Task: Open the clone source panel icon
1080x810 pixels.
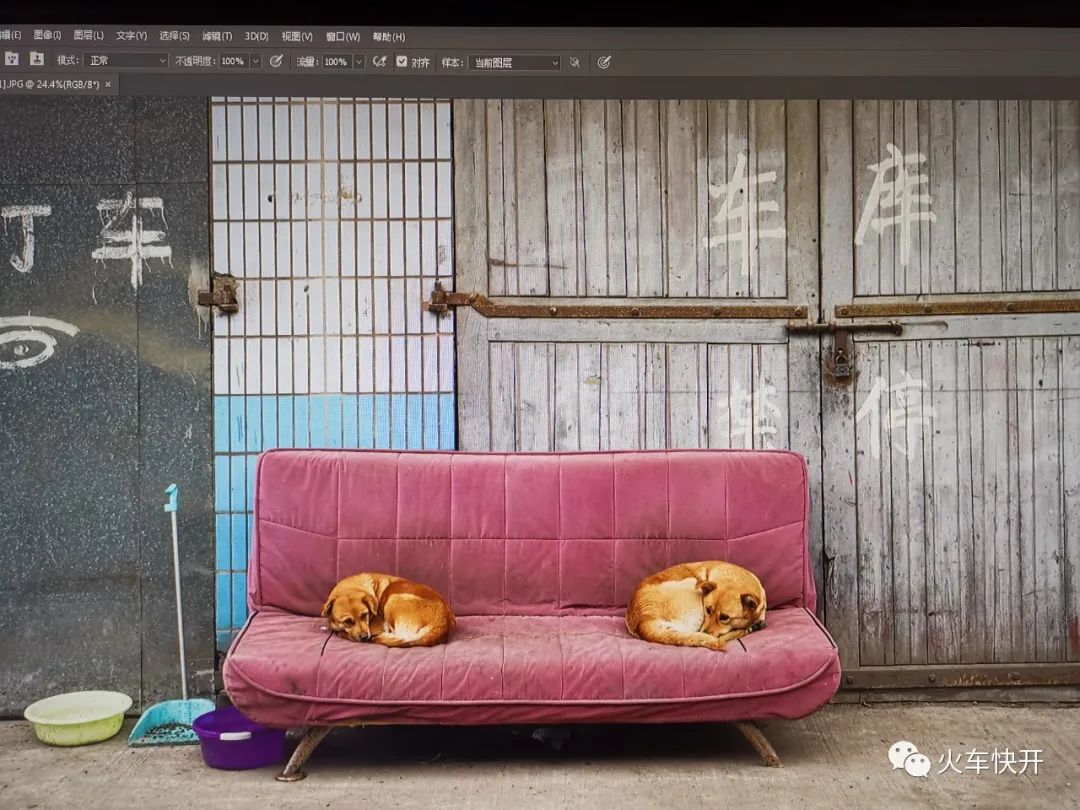Action: (x=37, y=59)
